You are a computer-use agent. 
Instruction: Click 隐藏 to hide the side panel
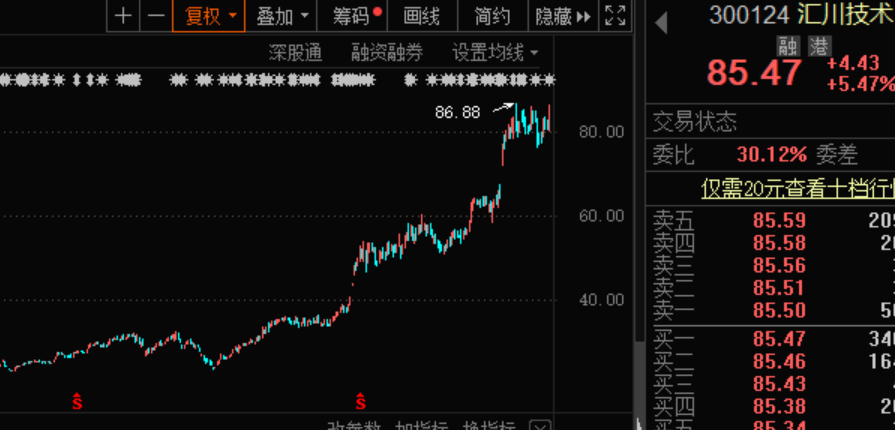pyautogui.click(x=563, y=16)
